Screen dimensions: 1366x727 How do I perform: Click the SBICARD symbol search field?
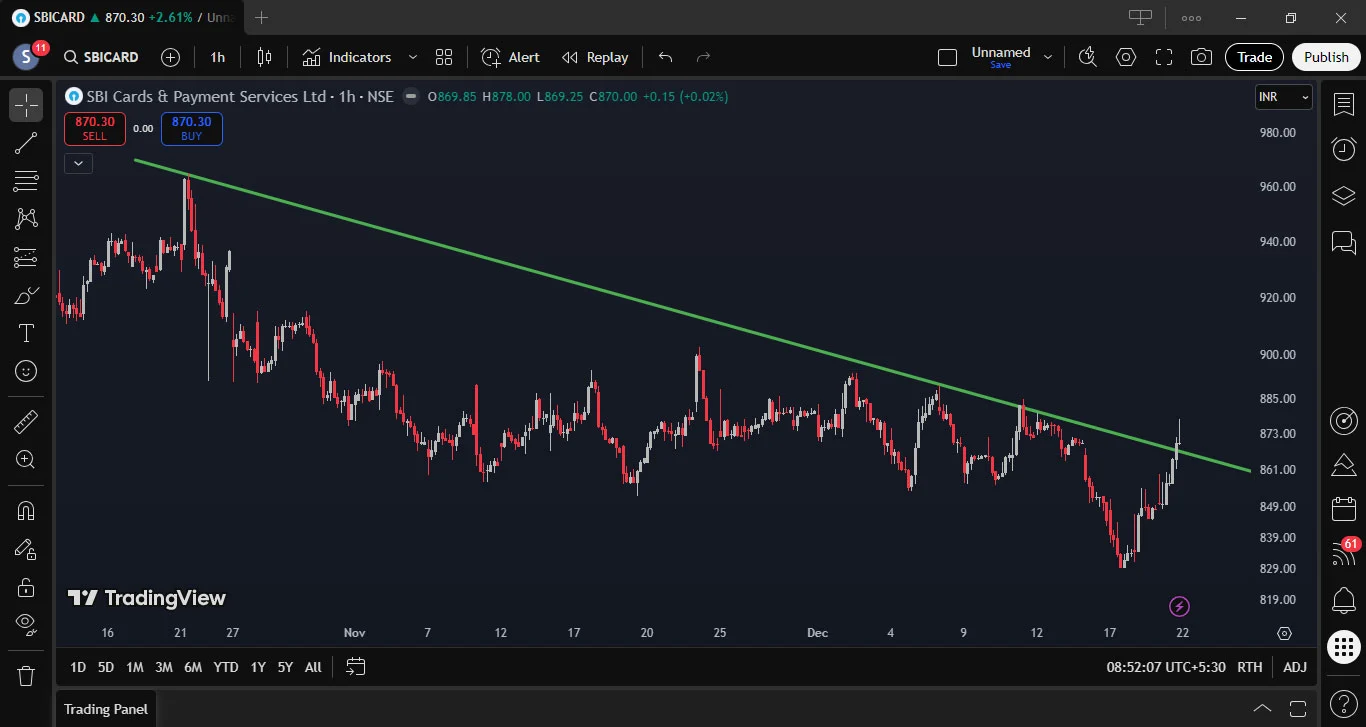101,57
